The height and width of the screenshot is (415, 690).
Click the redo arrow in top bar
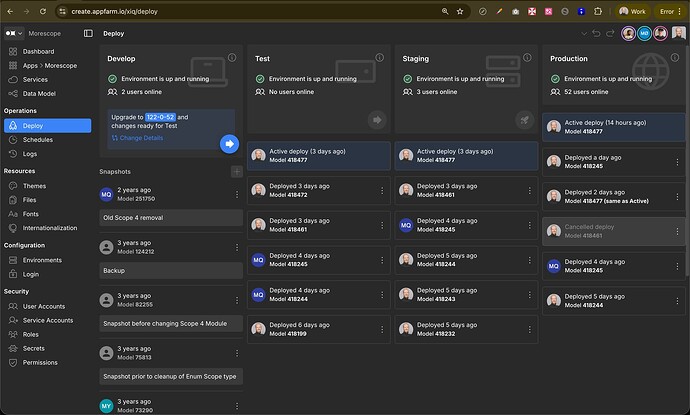pos(610,33)
